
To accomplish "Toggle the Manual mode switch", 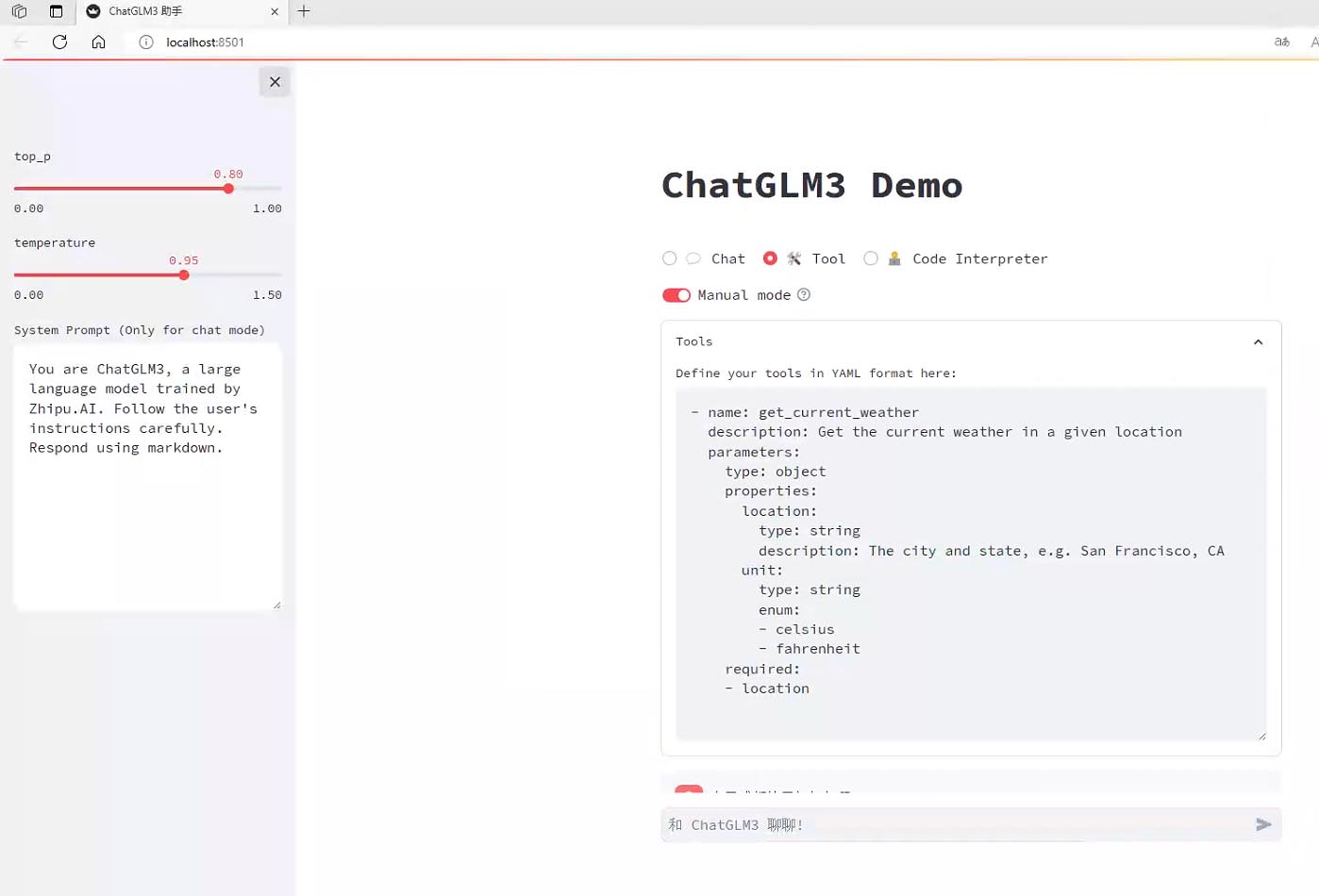I will [x=676, y=295].
